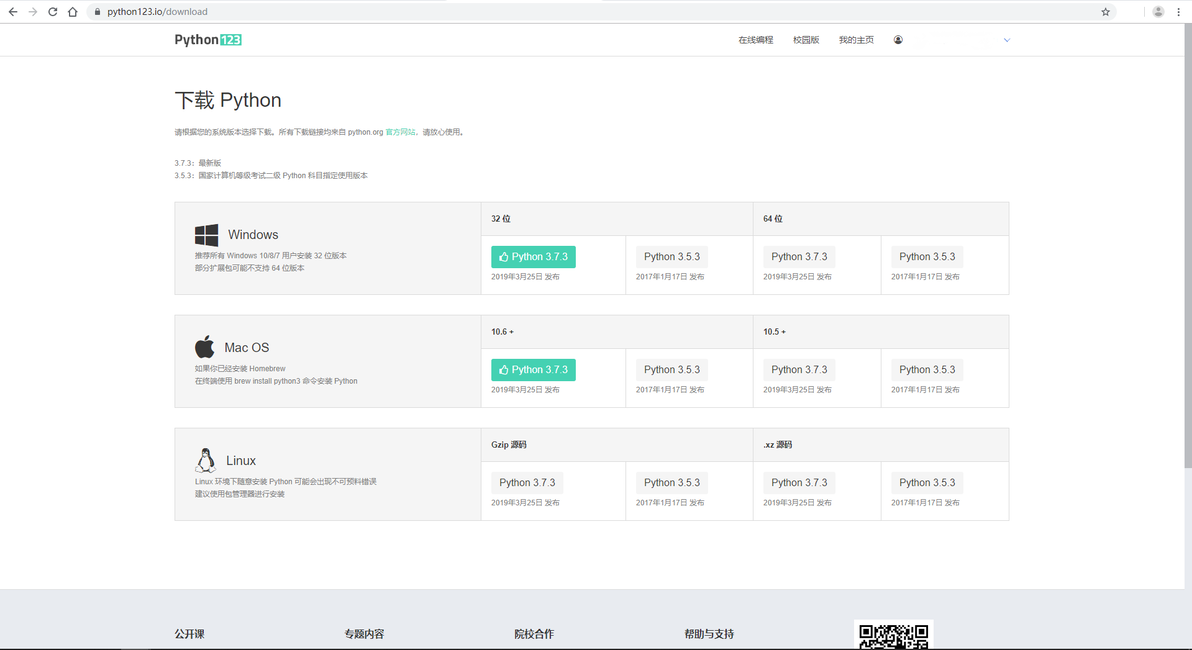
Task: Click footer heading 专题内容
Action: 364,634
